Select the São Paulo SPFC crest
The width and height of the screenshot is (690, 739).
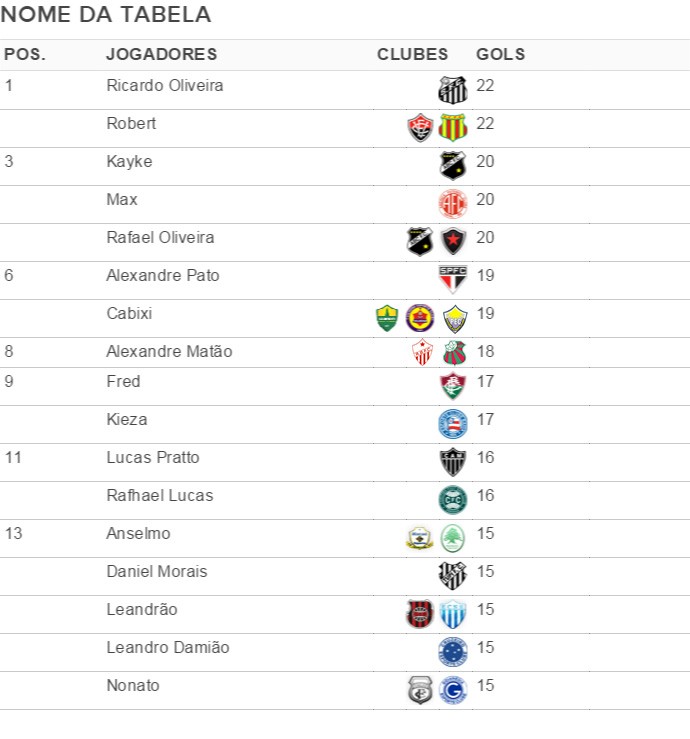pos(452,279)
